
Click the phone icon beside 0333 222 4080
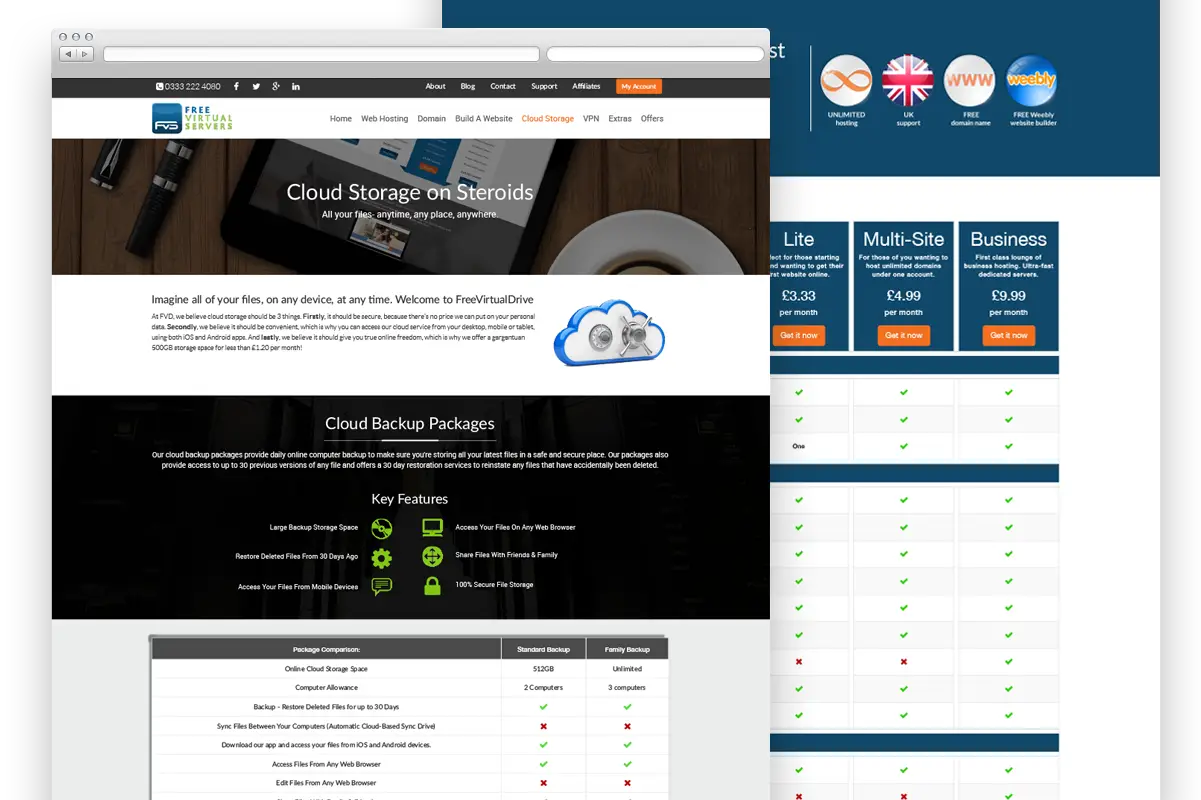tap(160, 87)
